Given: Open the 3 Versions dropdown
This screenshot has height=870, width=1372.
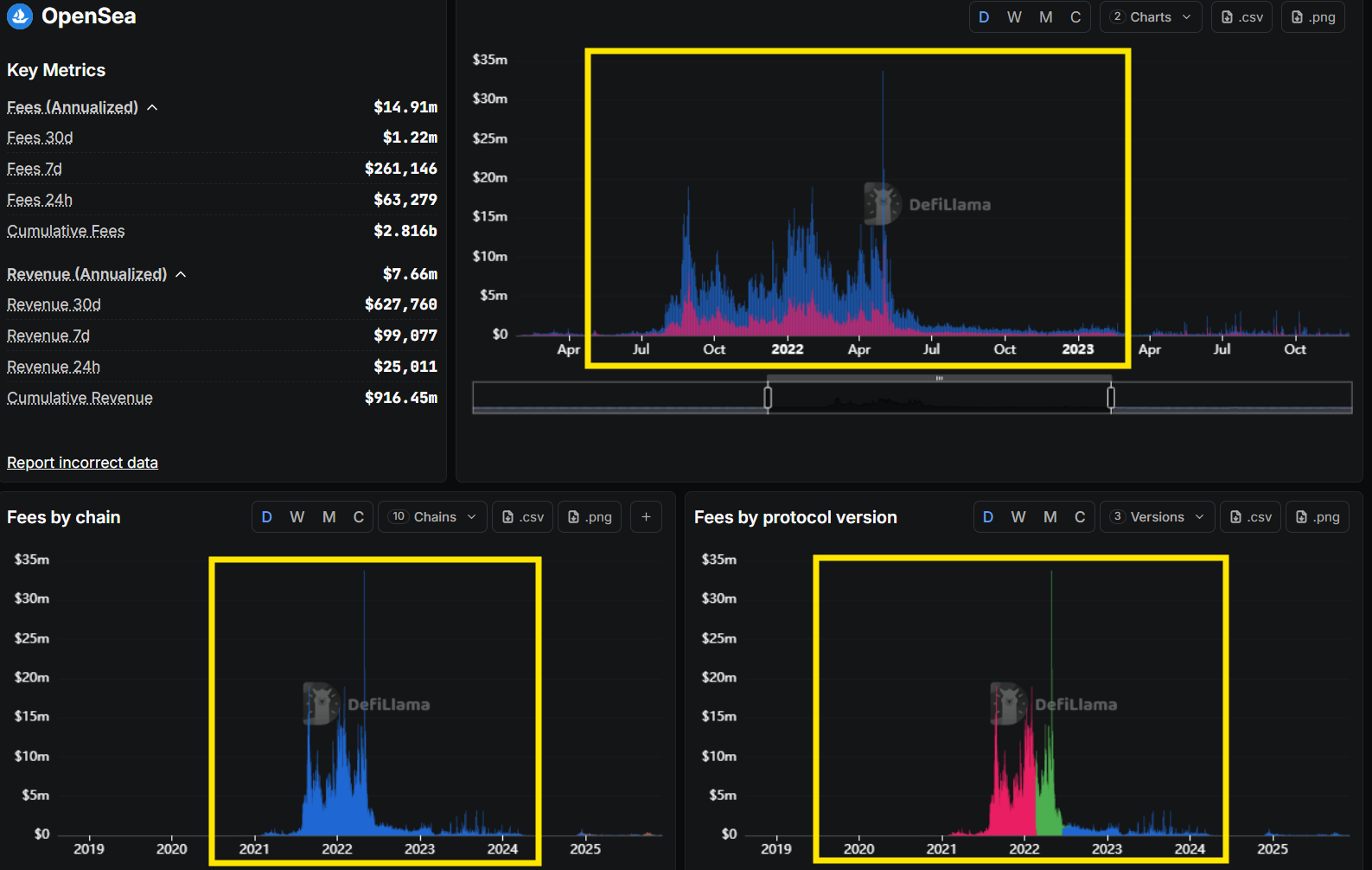Looking at the screenshot, I should tap(1157, 517).
